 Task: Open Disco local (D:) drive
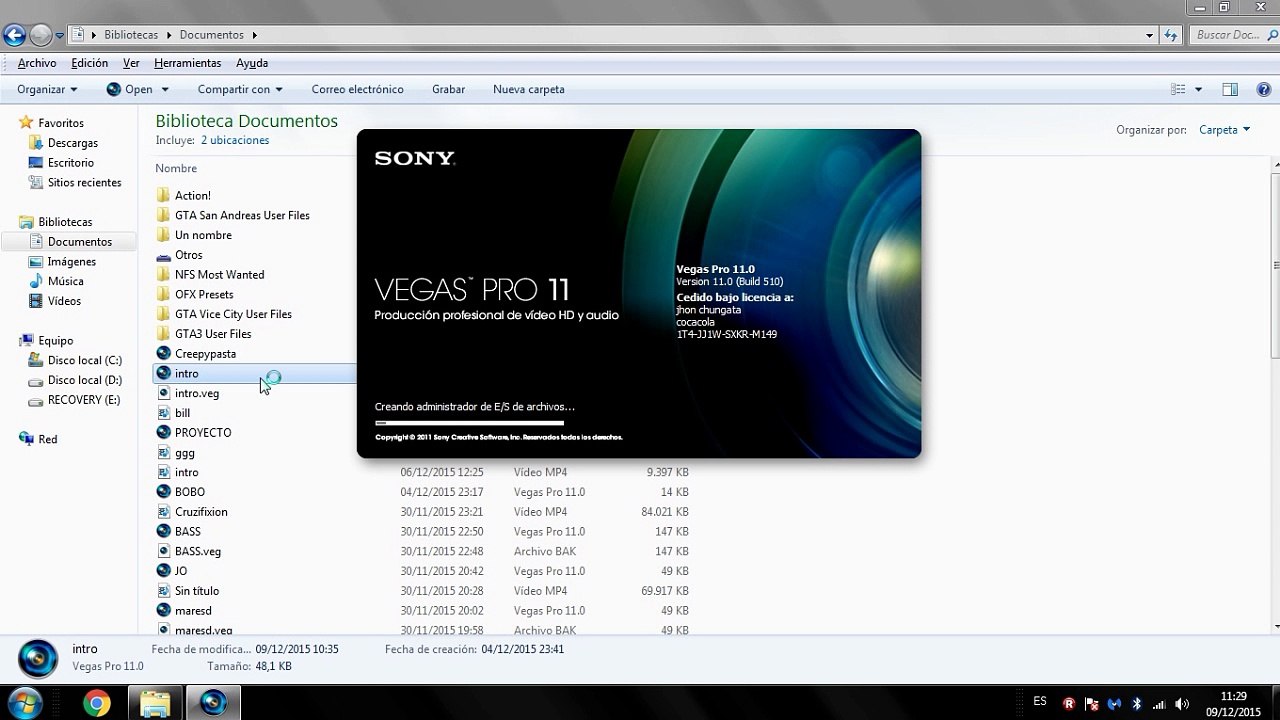point(85,380)
